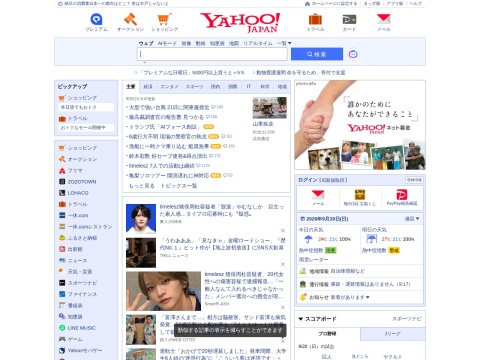Open 天気・災害 in the left service list
This screenshot has width=480, height=360.
click(76, 272)
